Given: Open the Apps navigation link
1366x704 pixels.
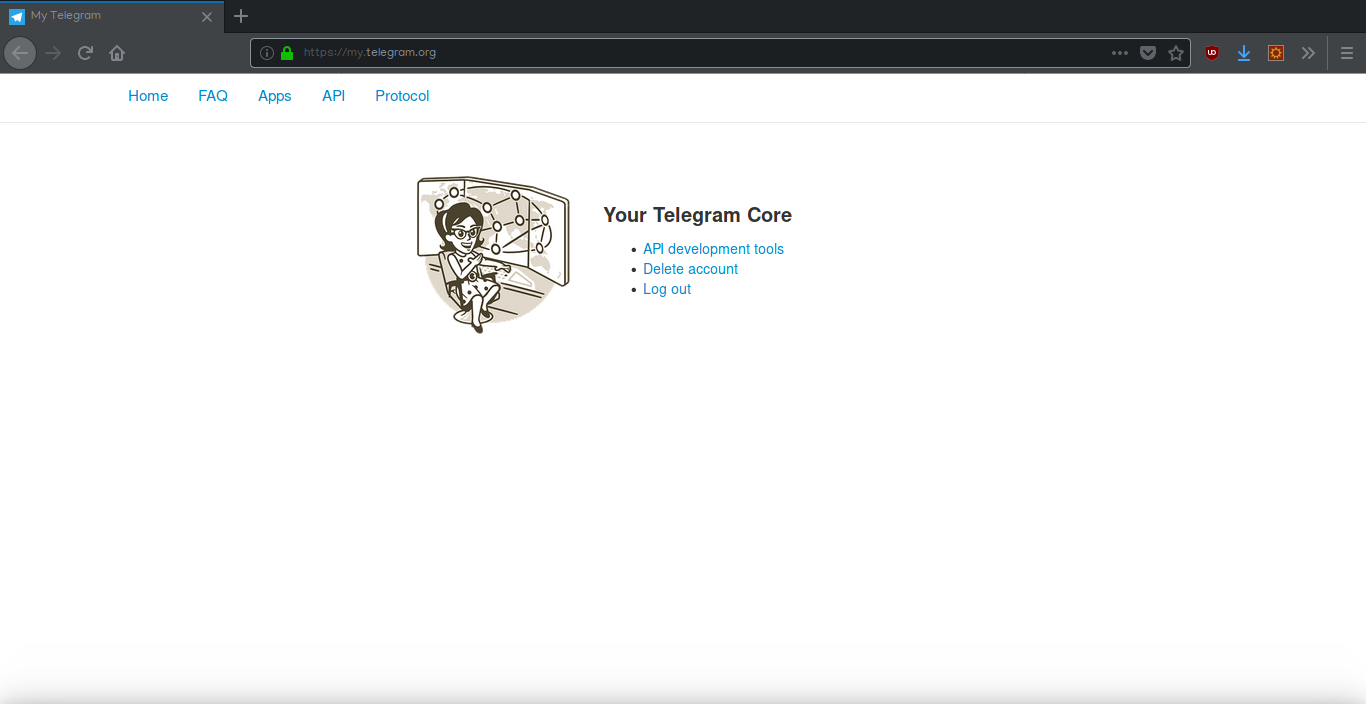Looking at the screenshot, I should tap(275, 96).
